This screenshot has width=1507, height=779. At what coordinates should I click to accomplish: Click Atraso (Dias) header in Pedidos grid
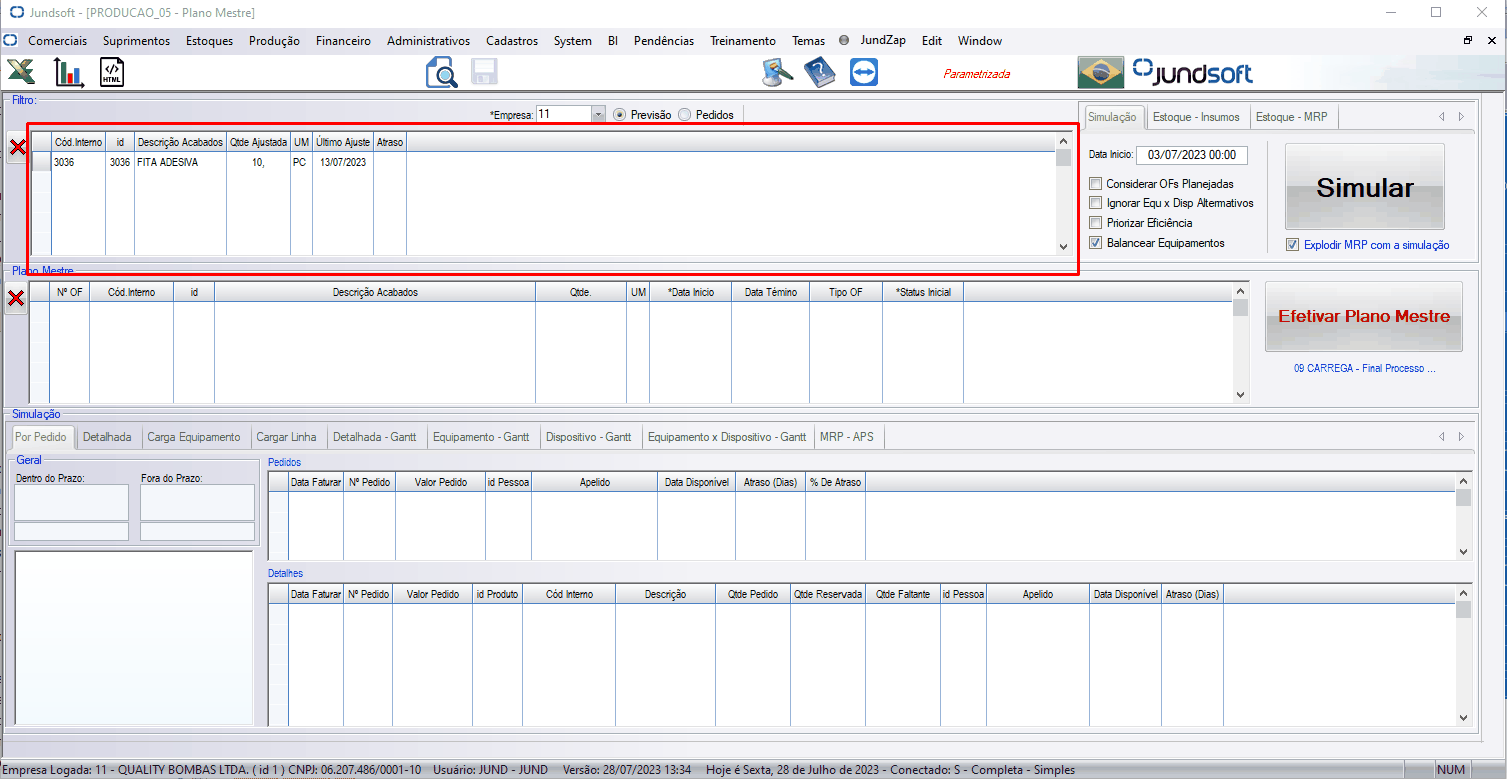click(770, 482)
